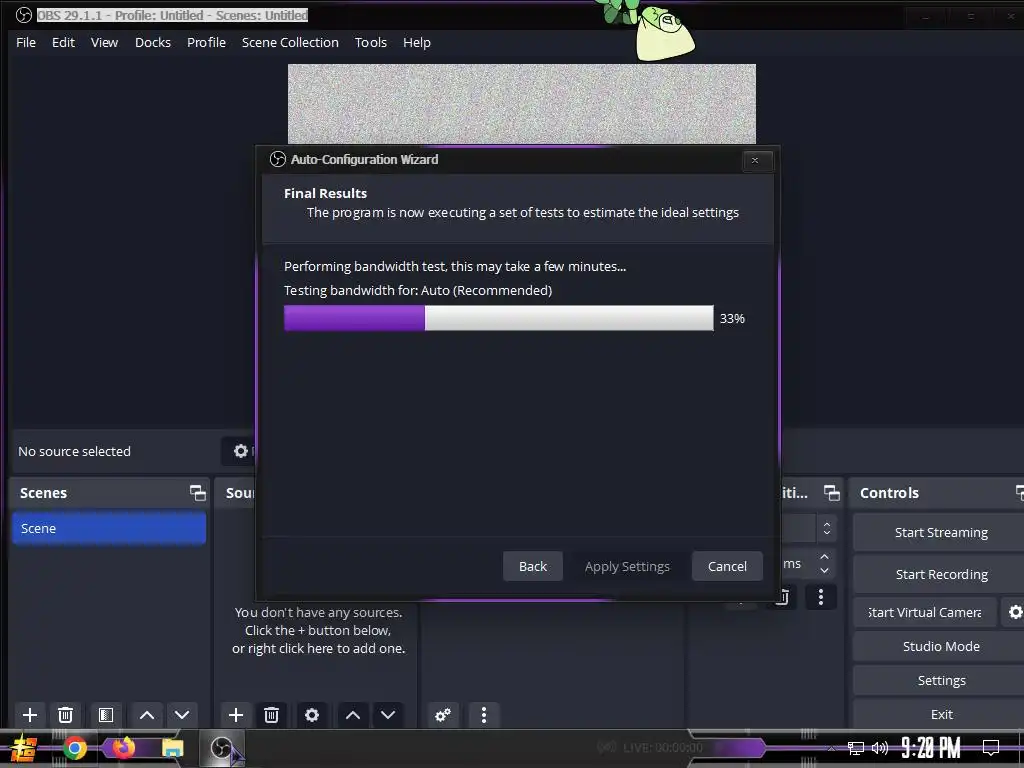The width and height of the screenshot is (1024, 768).
Task: Click the OBS Studio taskbar icon
Action: tap(221, 748)
